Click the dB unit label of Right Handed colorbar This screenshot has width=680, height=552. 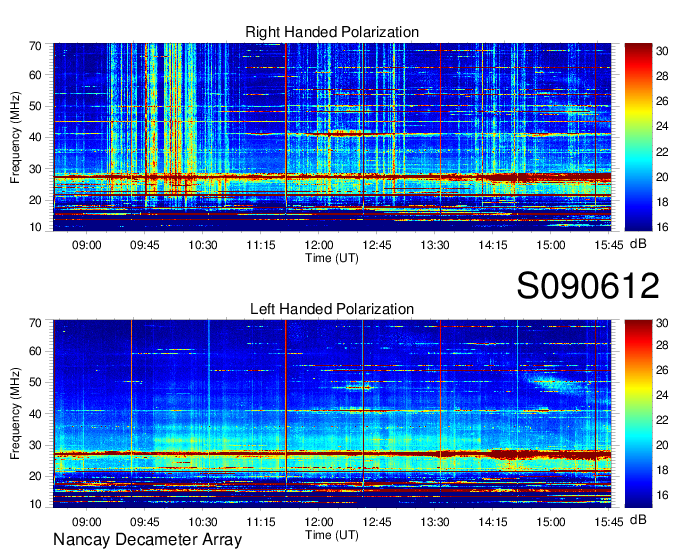638,244
